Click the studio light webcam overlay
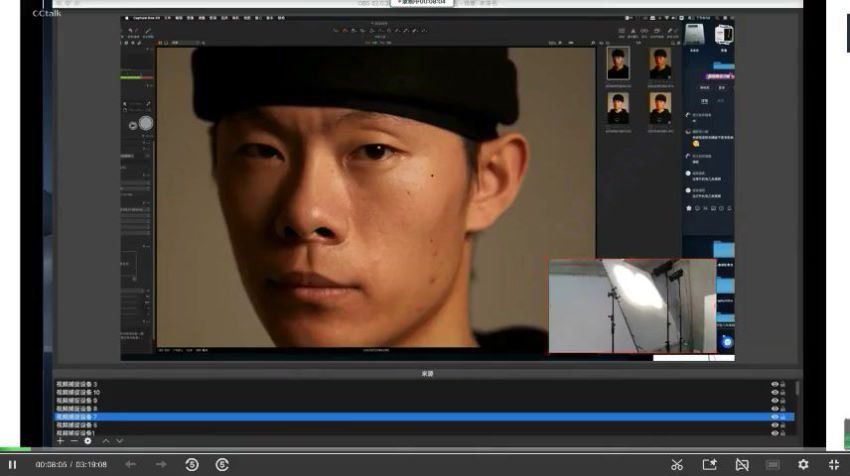The width and height of the screenshot is (850, 476). pyautogui.click(x=633, y=306)
